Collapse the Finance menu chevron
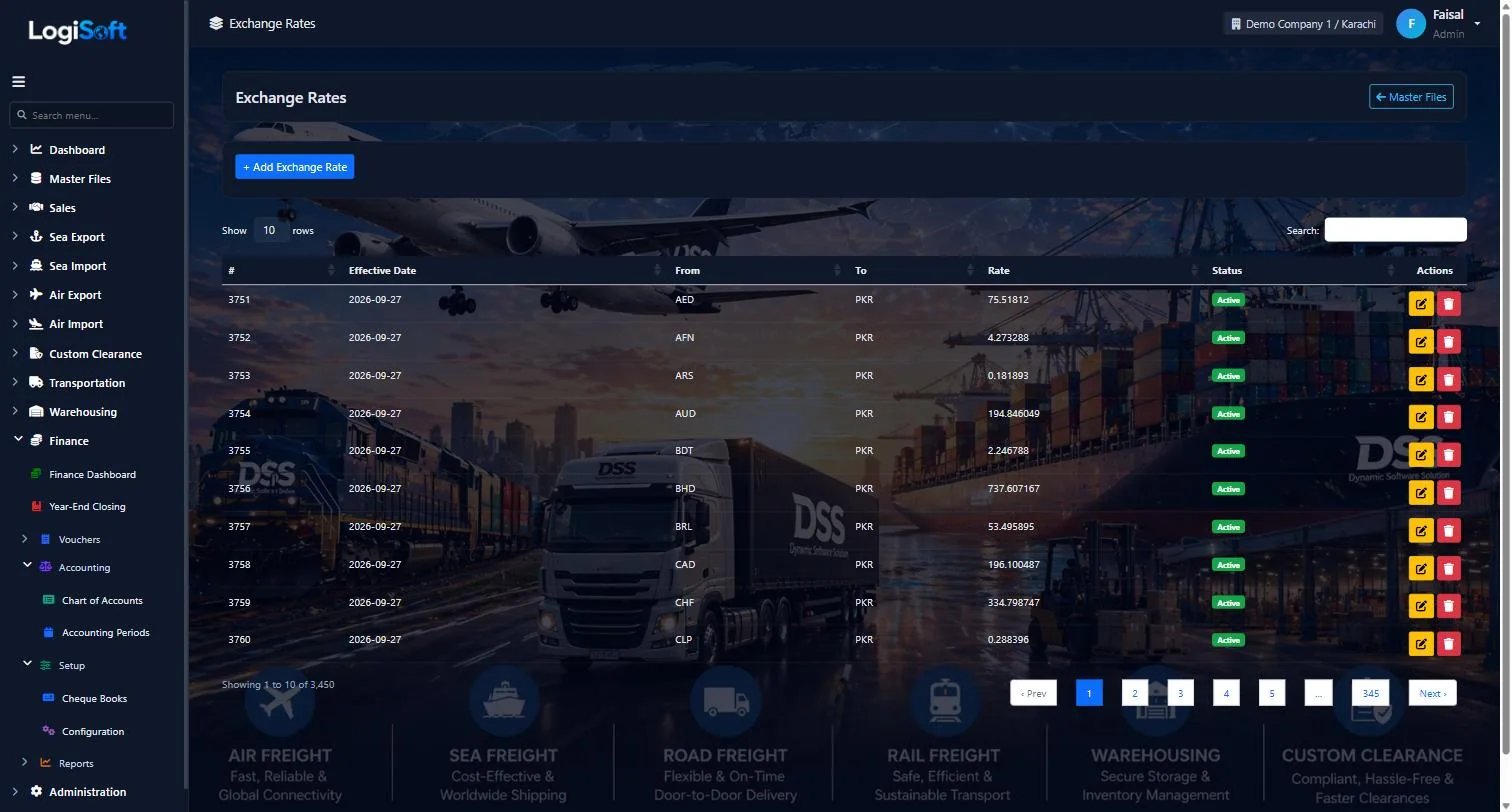1512x812 pixels. coord(18,440)
